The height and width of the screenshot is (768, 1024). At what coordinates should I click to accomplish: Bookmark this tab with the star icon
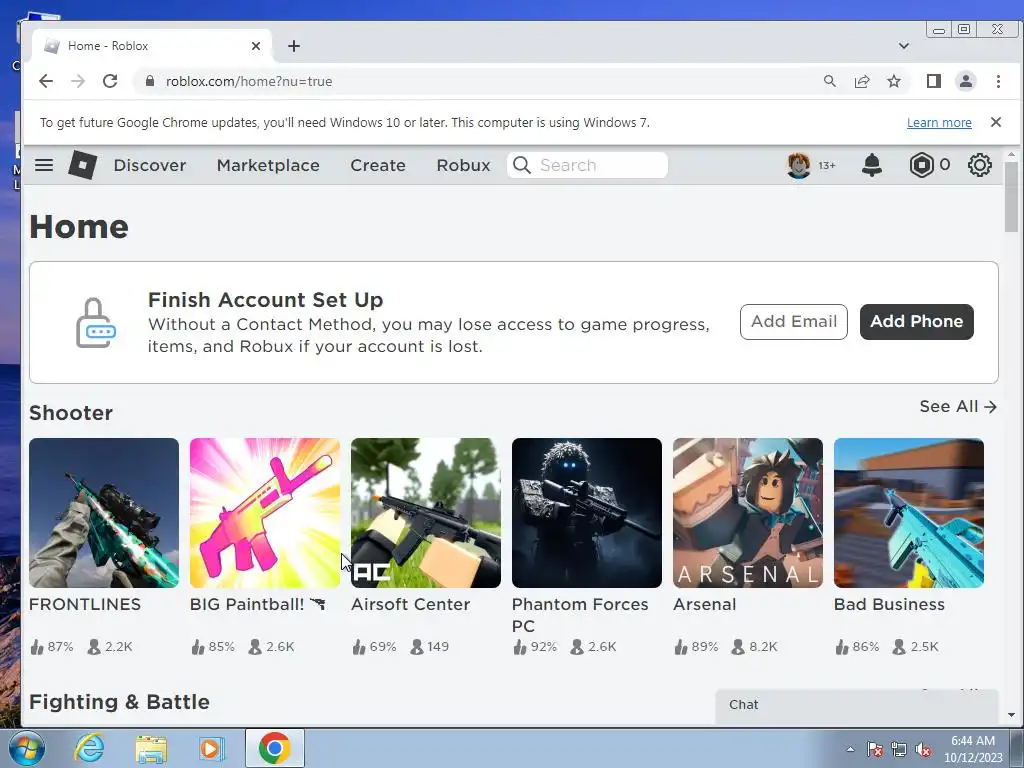coord(894,81)
